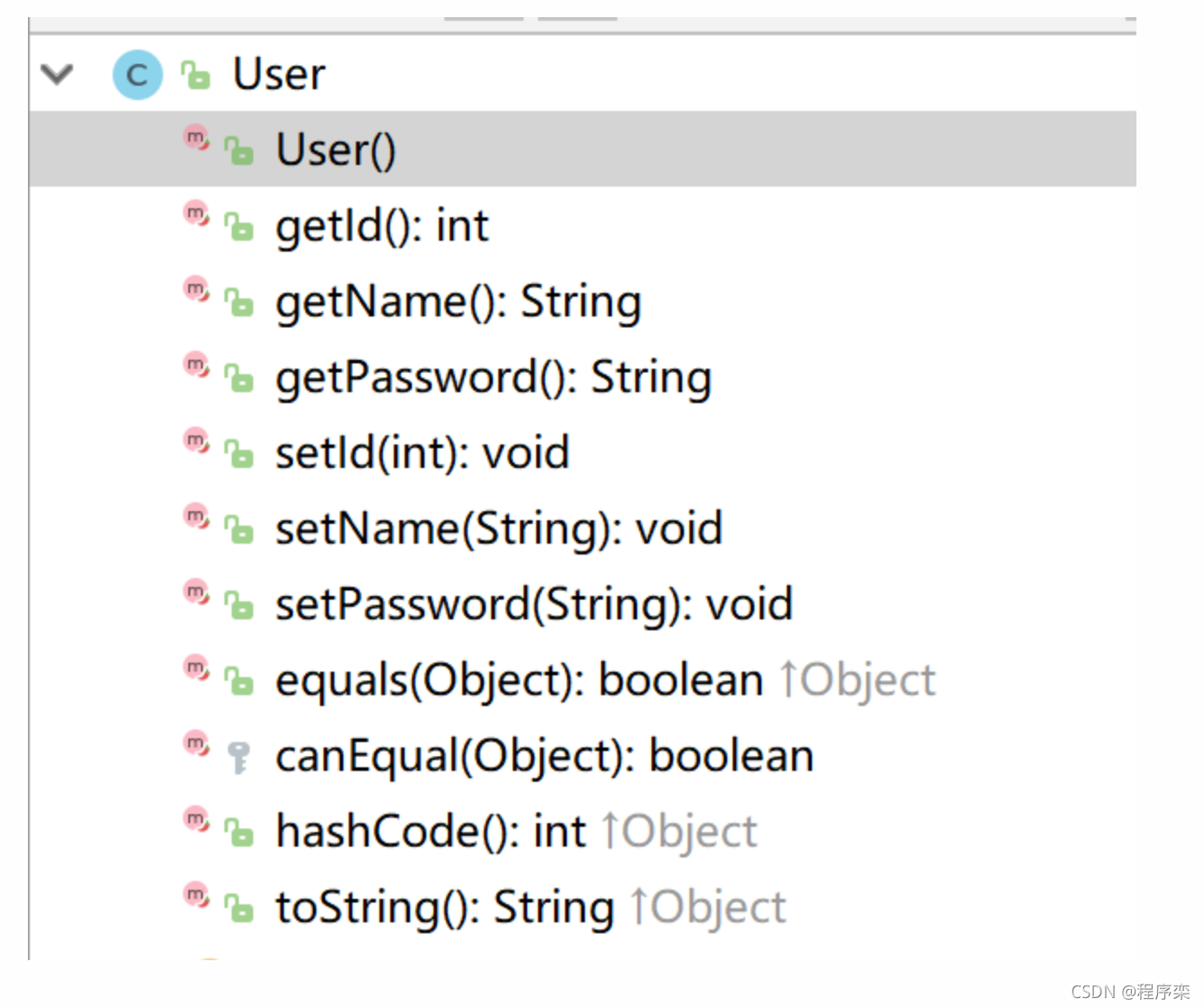Click public access icon beside setId(int)

(239, 454)
